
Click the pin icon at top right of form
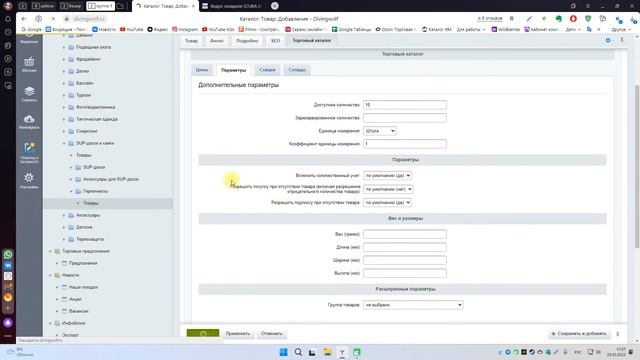point(622,40)
